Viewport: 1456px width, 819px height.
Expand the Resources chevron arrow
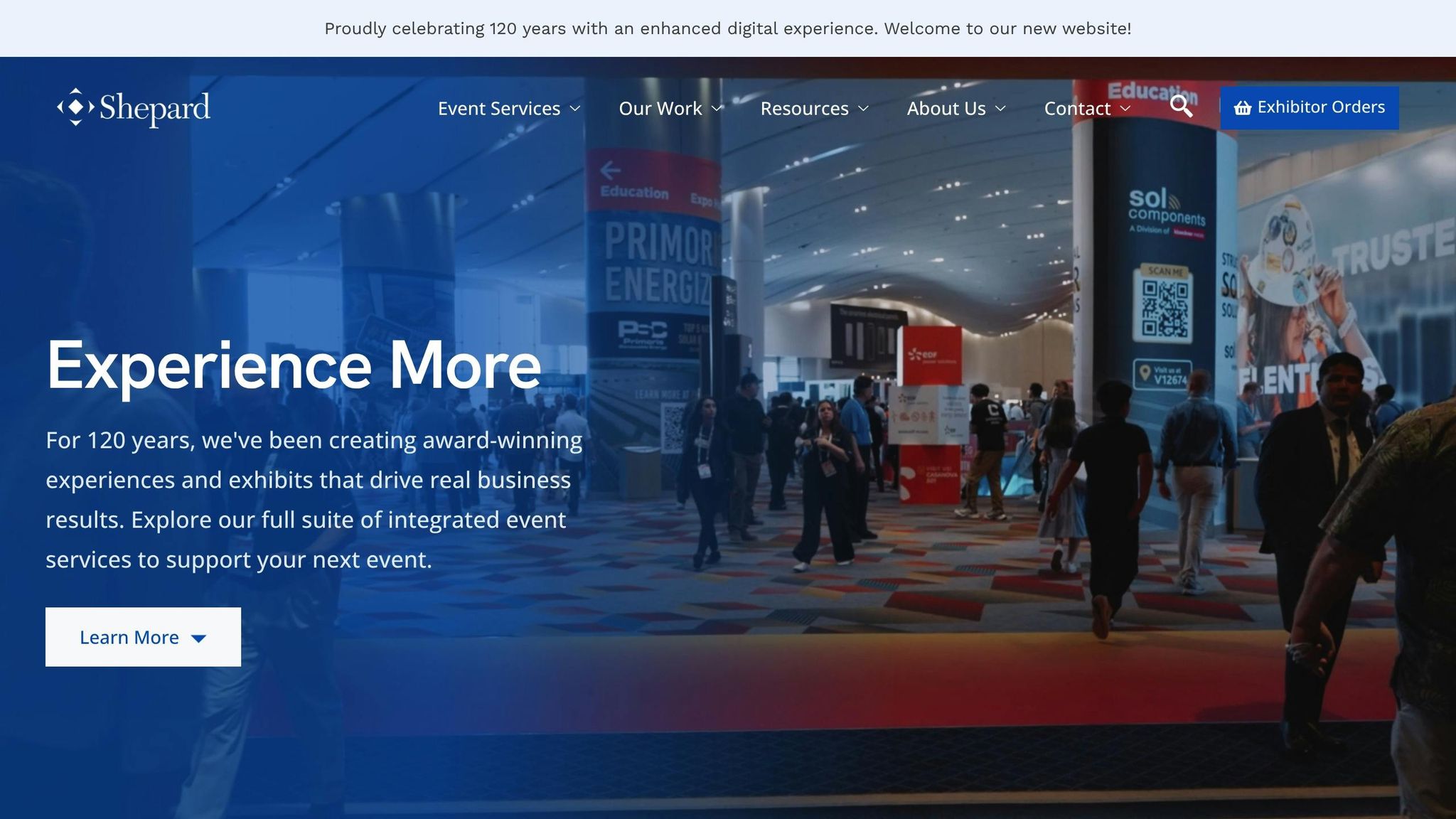(x=863, y=109)
